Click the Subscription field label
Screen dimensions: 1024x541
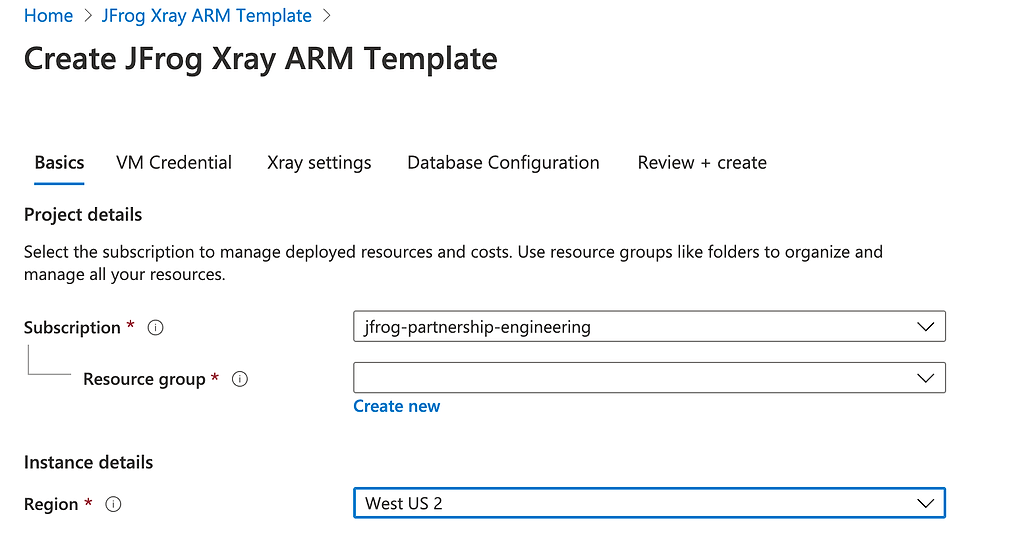coord(72,327)
